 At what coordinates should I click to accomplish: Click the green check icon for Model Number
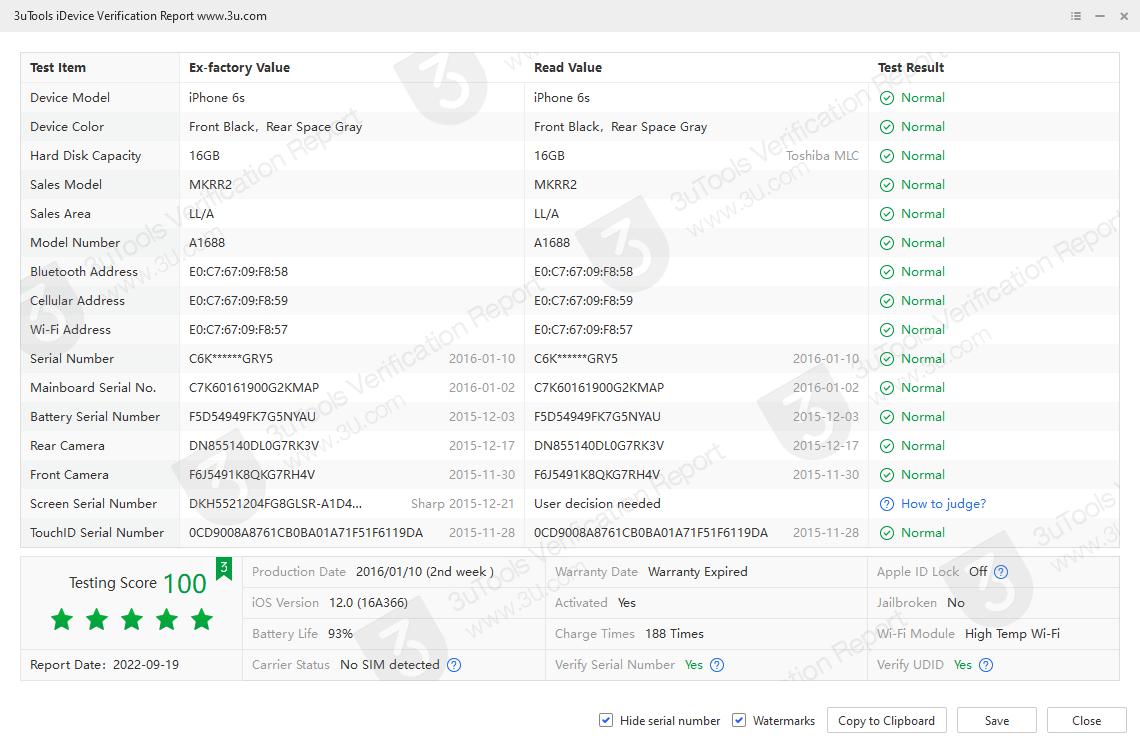(886, 244)
